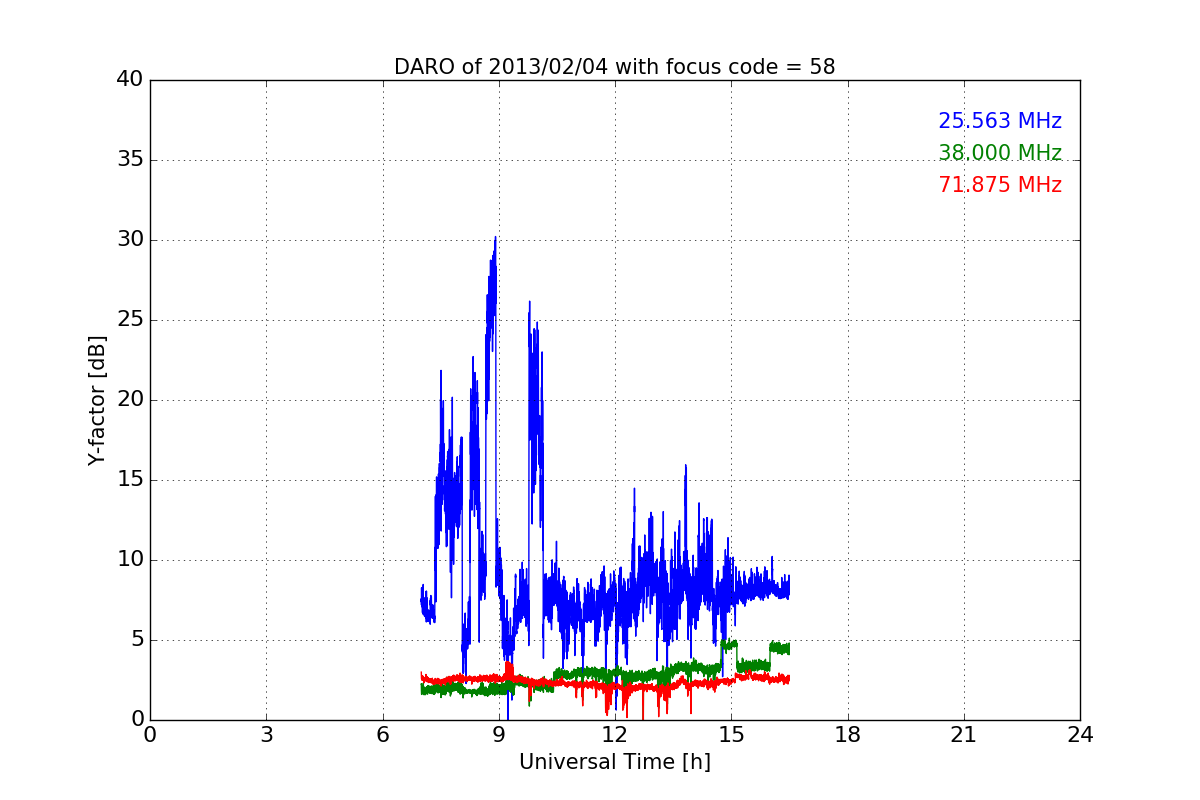Click the 'Y-factor [dB]' axis label

click(97, 400)
